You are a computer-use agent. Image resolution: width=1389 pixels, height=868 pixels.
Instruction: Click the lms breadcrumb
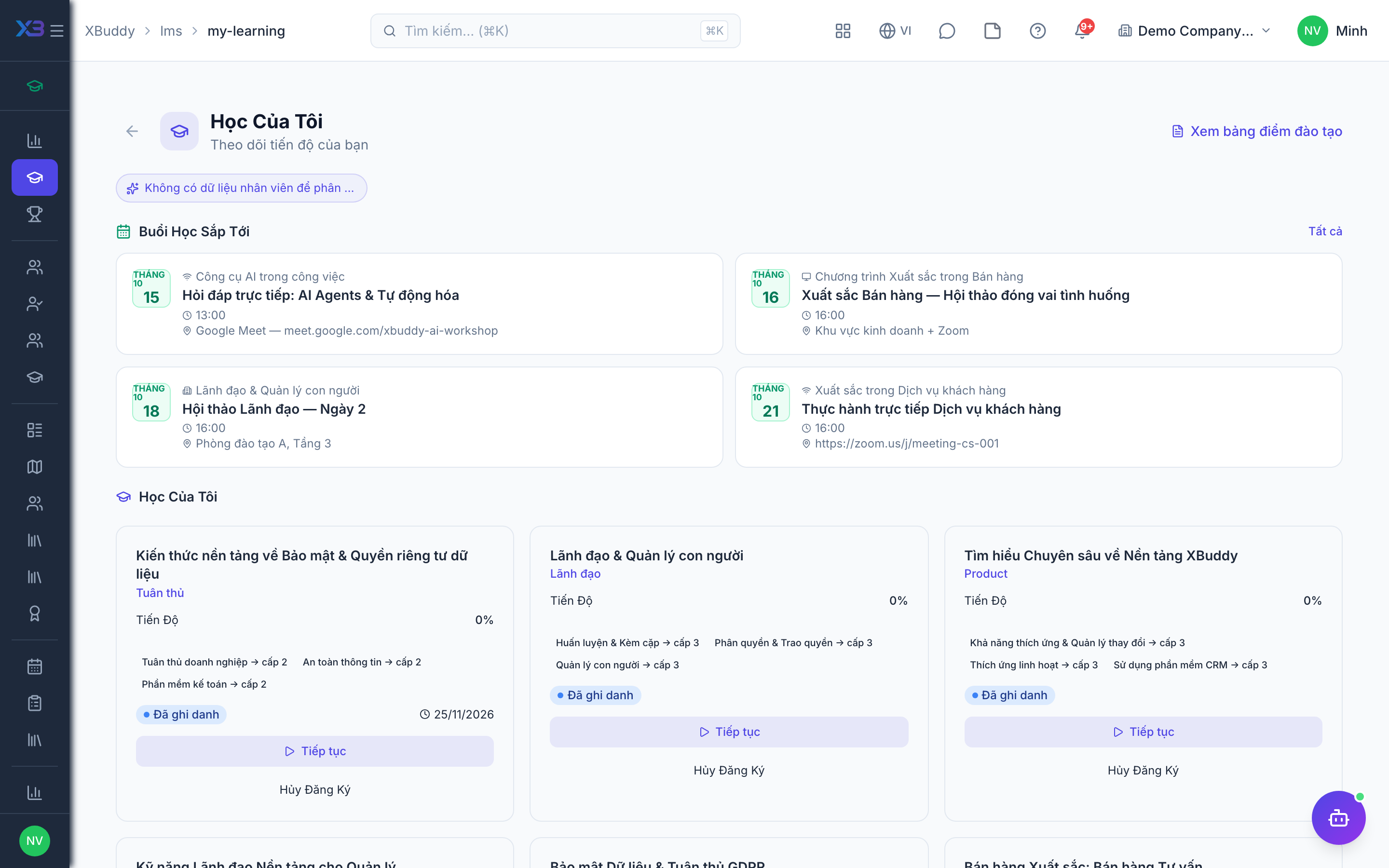(x=171, y=31)
